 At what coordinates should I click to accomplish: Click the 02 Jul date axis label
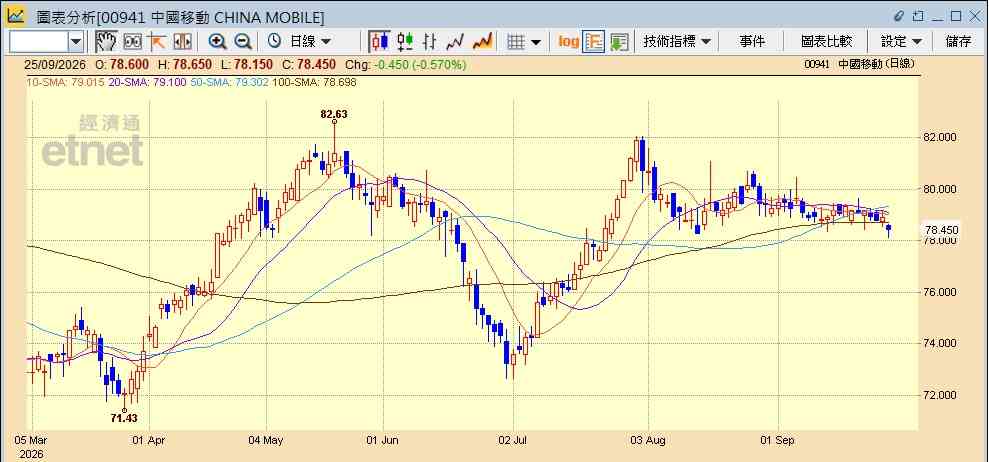[x=513, y=440]
